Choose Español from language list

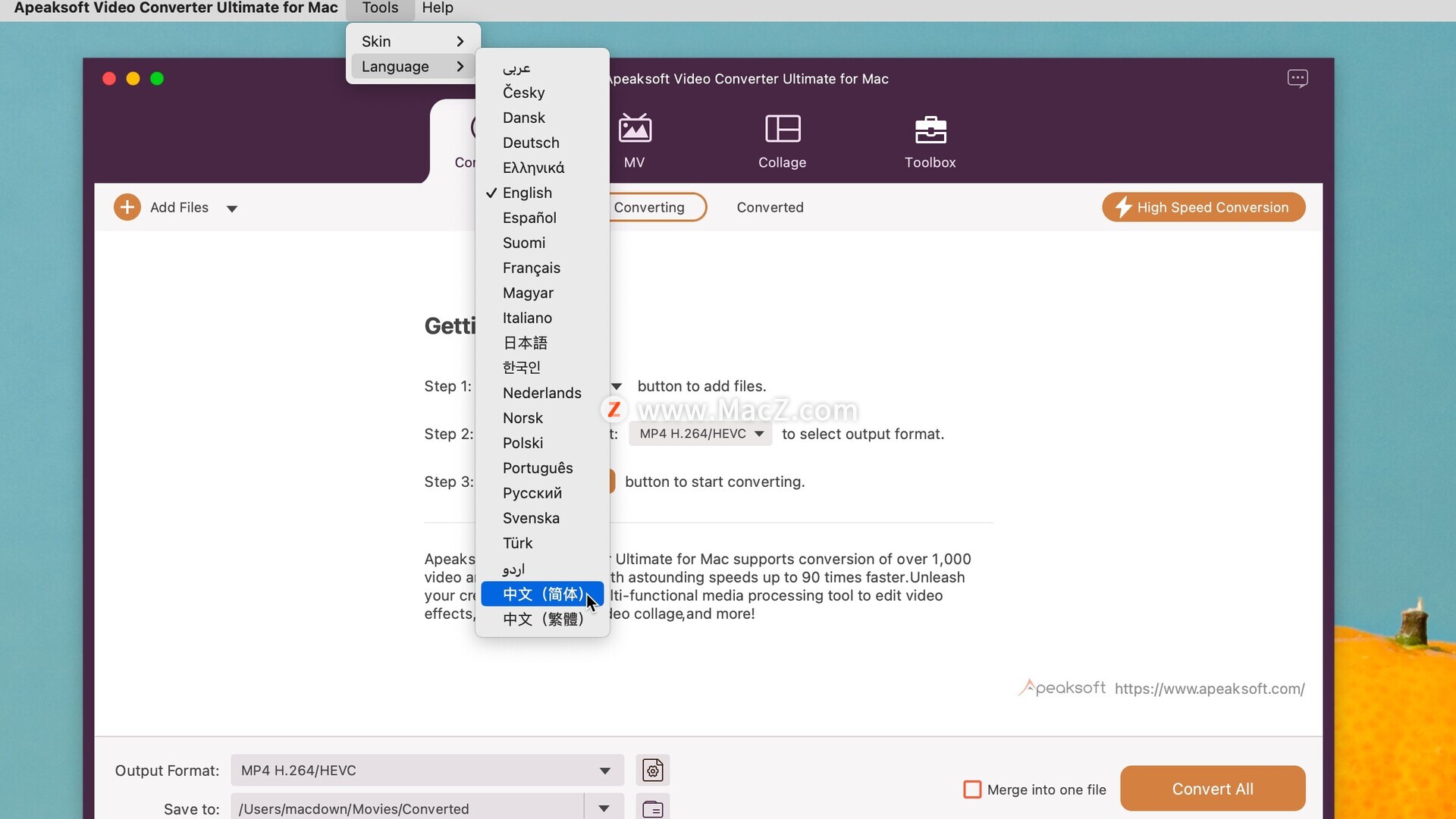tap(542, 218)
